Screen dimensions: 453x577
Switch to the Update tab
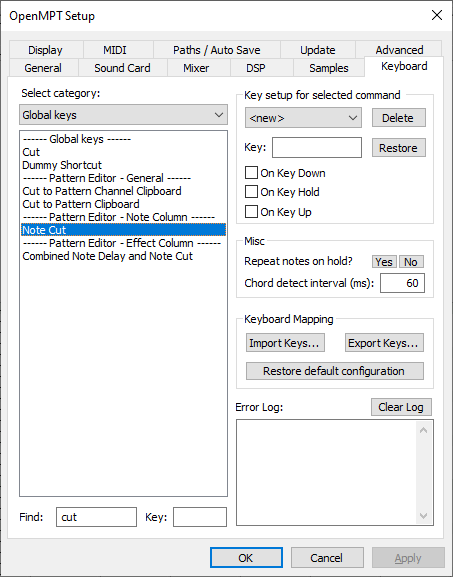point(318,50)
